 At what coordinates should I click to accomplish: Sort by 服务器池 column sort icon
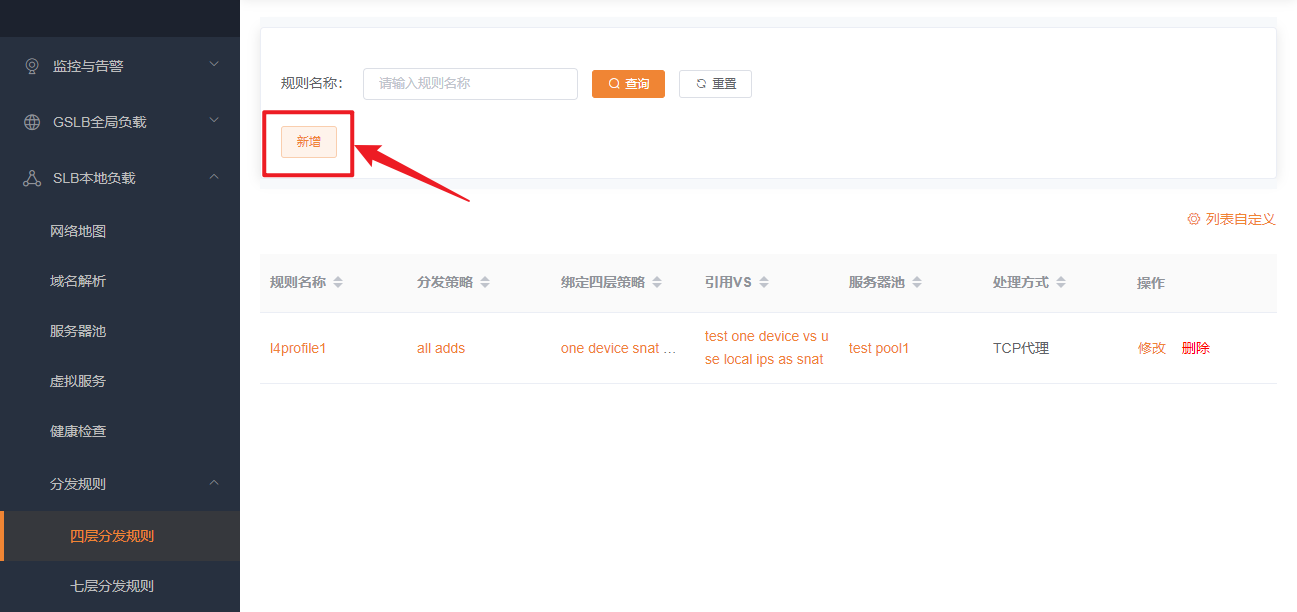click(x=917, y=283)
